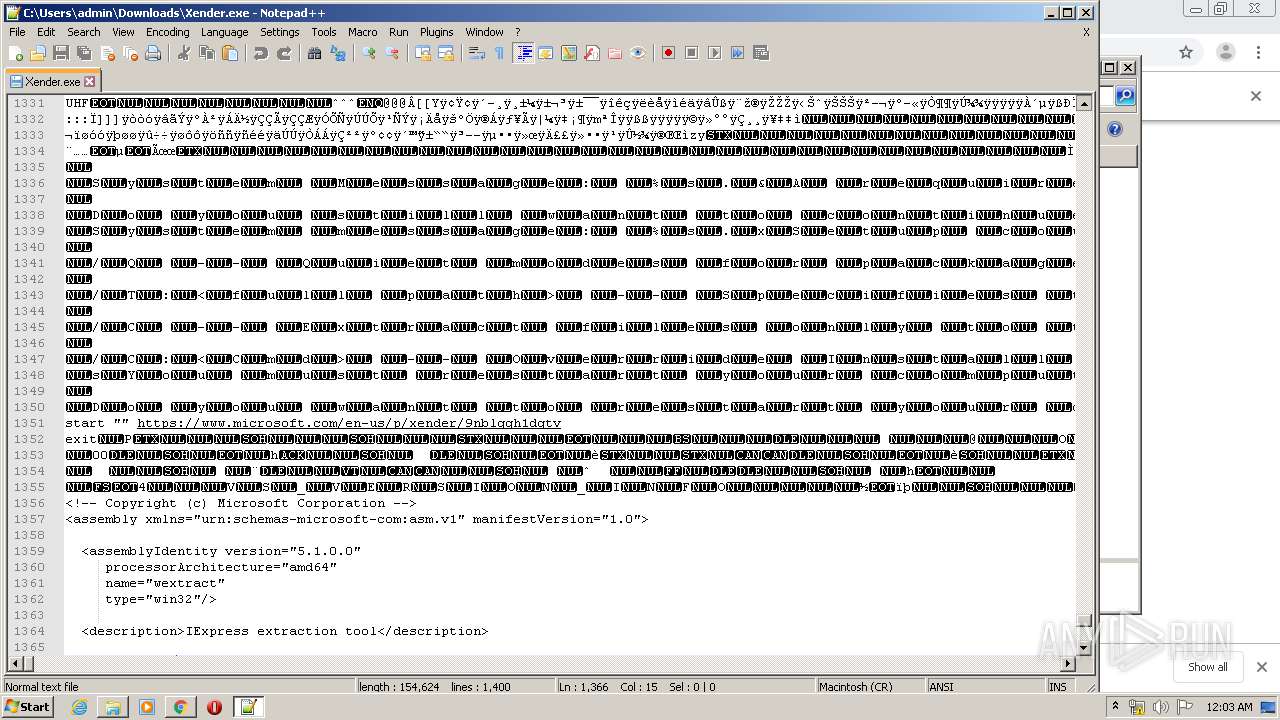Toggle the Indent Guide button
The image size is (1280, 720).
point(523,53)
